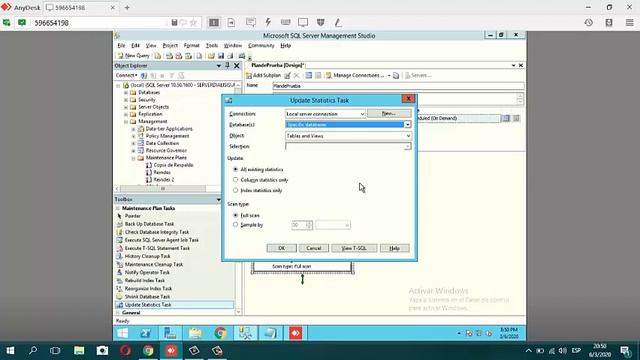Click the Name field containing PlandePrueba
640x360 pixels.
coord(398,86)
